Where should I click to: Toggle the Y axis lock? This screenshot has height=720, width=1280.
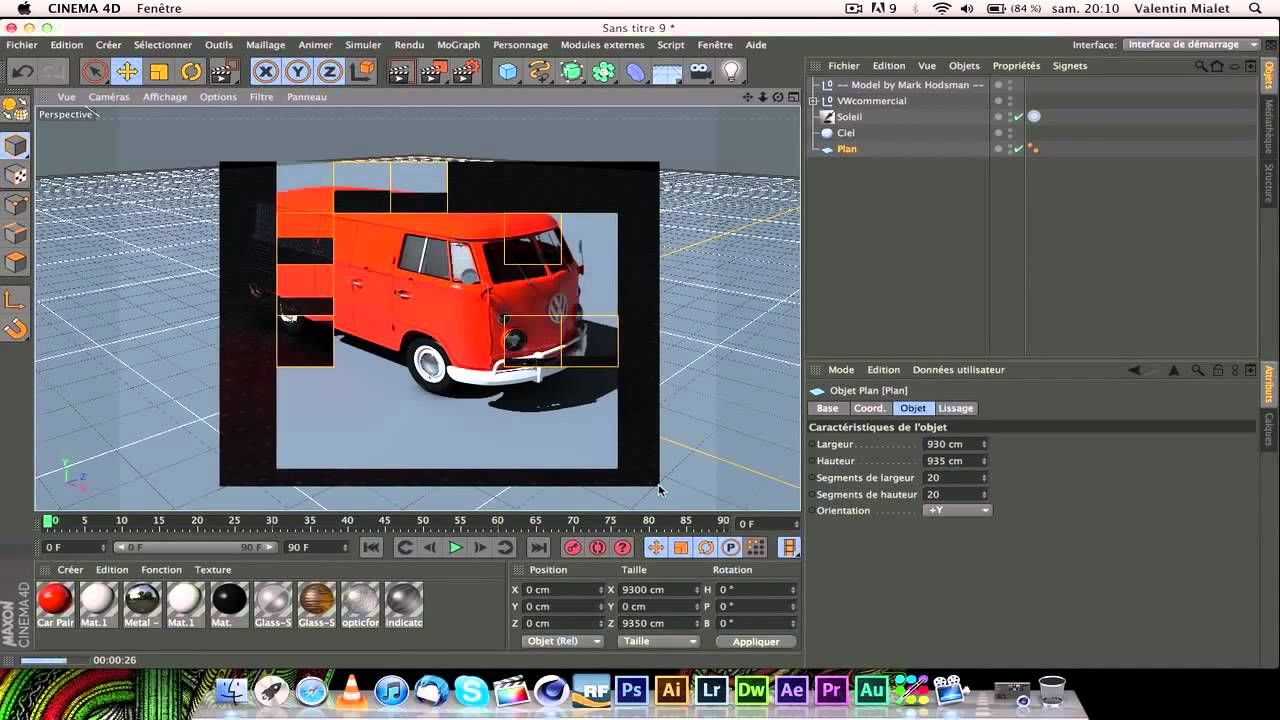[x=297, y=71]
